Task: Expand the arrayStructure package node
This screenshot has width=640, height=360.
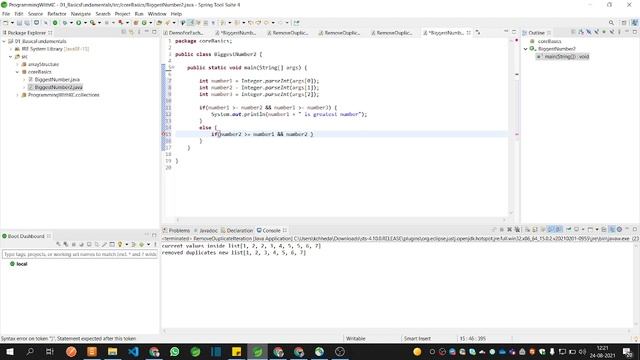Action: (x=18, y=64)
